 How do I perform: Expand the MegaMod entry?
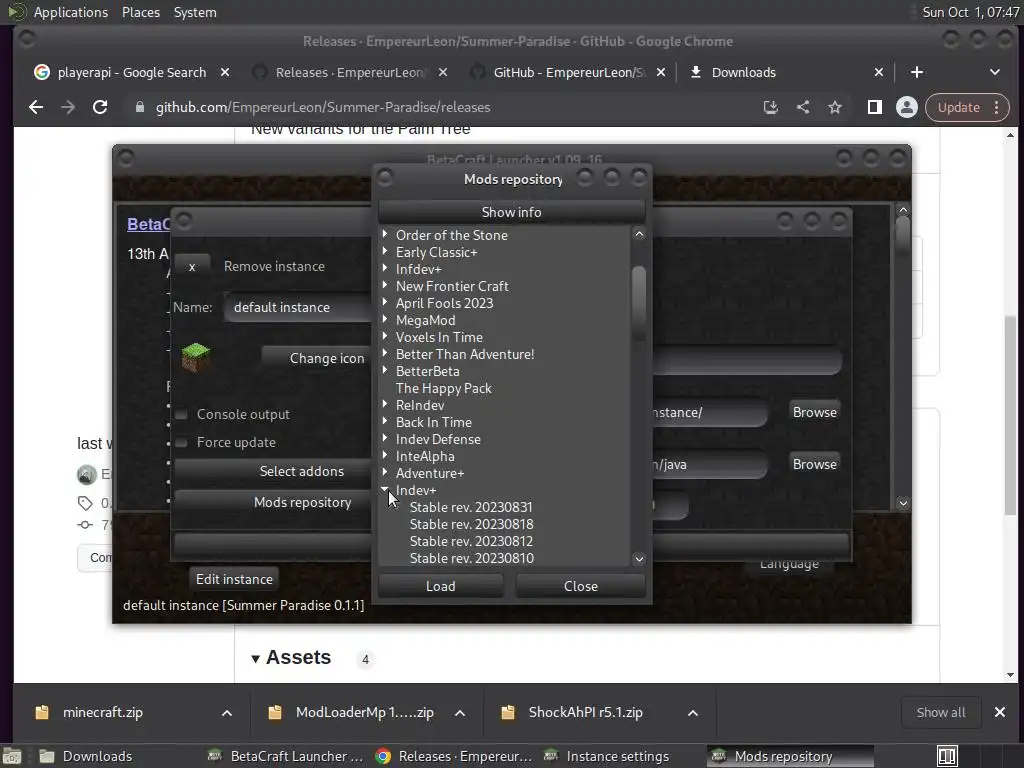[385, 319]
